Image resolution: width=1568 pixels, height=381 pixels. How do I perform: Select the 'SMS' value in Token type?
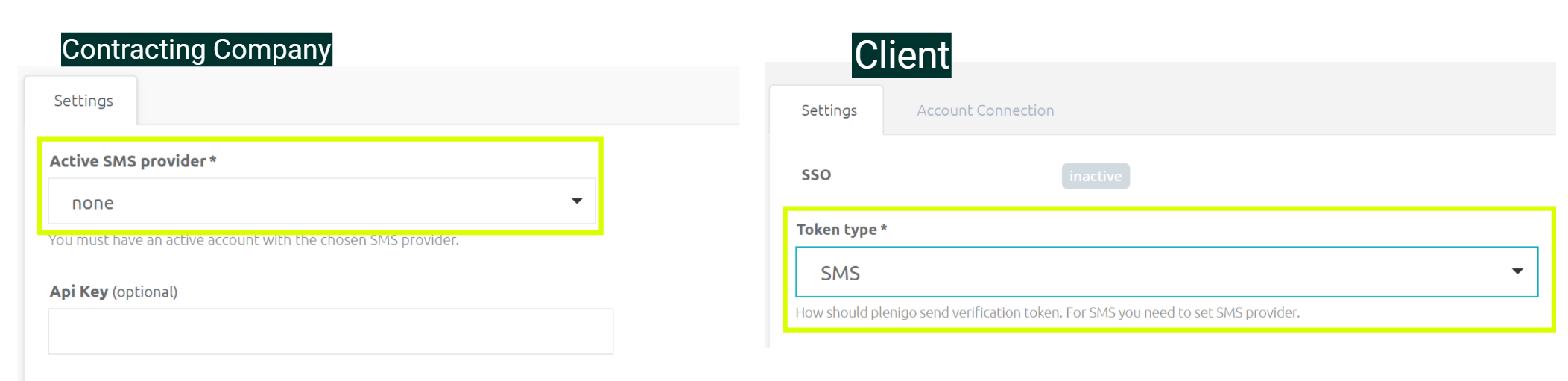point(840,274)
